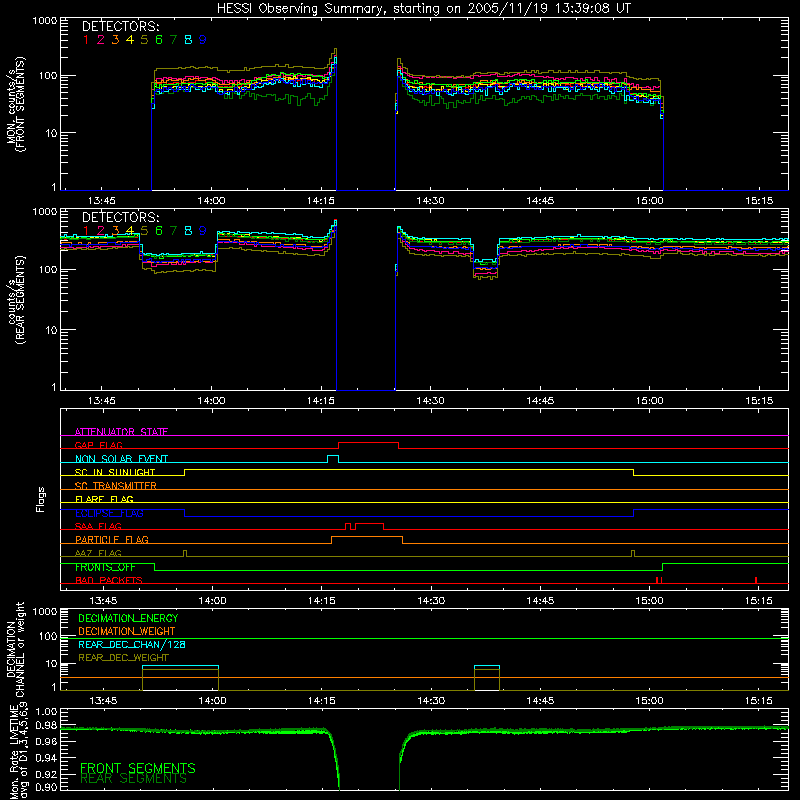Click cyan decimation pulse near 14:37
The width and height of the screenshot is (800, 800).
click(487, 666)
